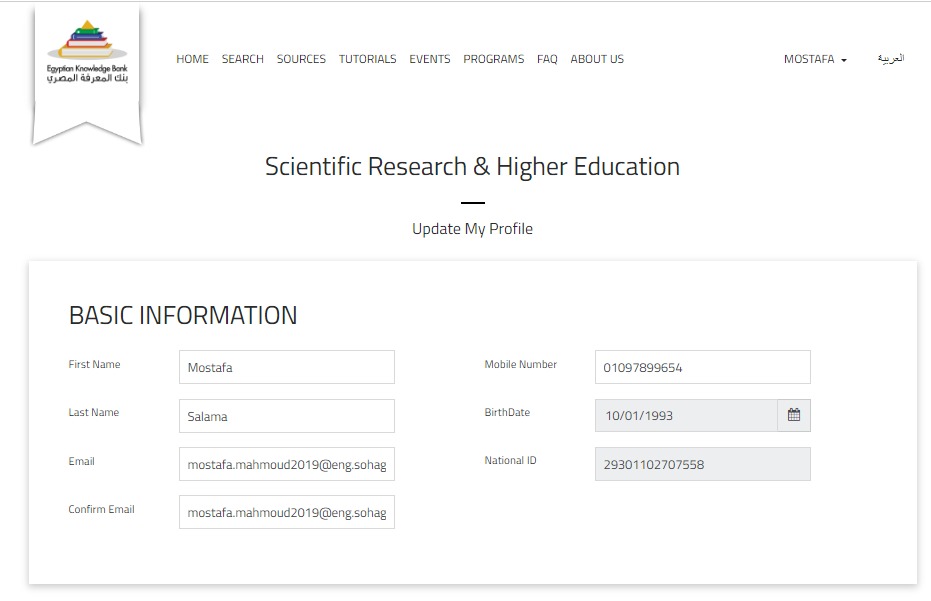
Task: Click the Update My Profile subtitle
Action: (472, 229)
